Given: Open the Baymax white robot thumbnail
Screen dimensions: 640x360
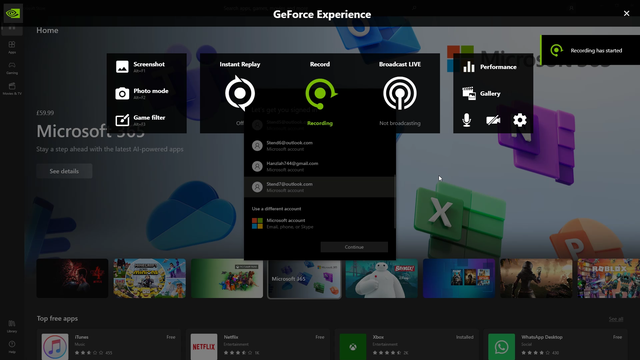Looking at the screenshot, I should pos(382,278).
